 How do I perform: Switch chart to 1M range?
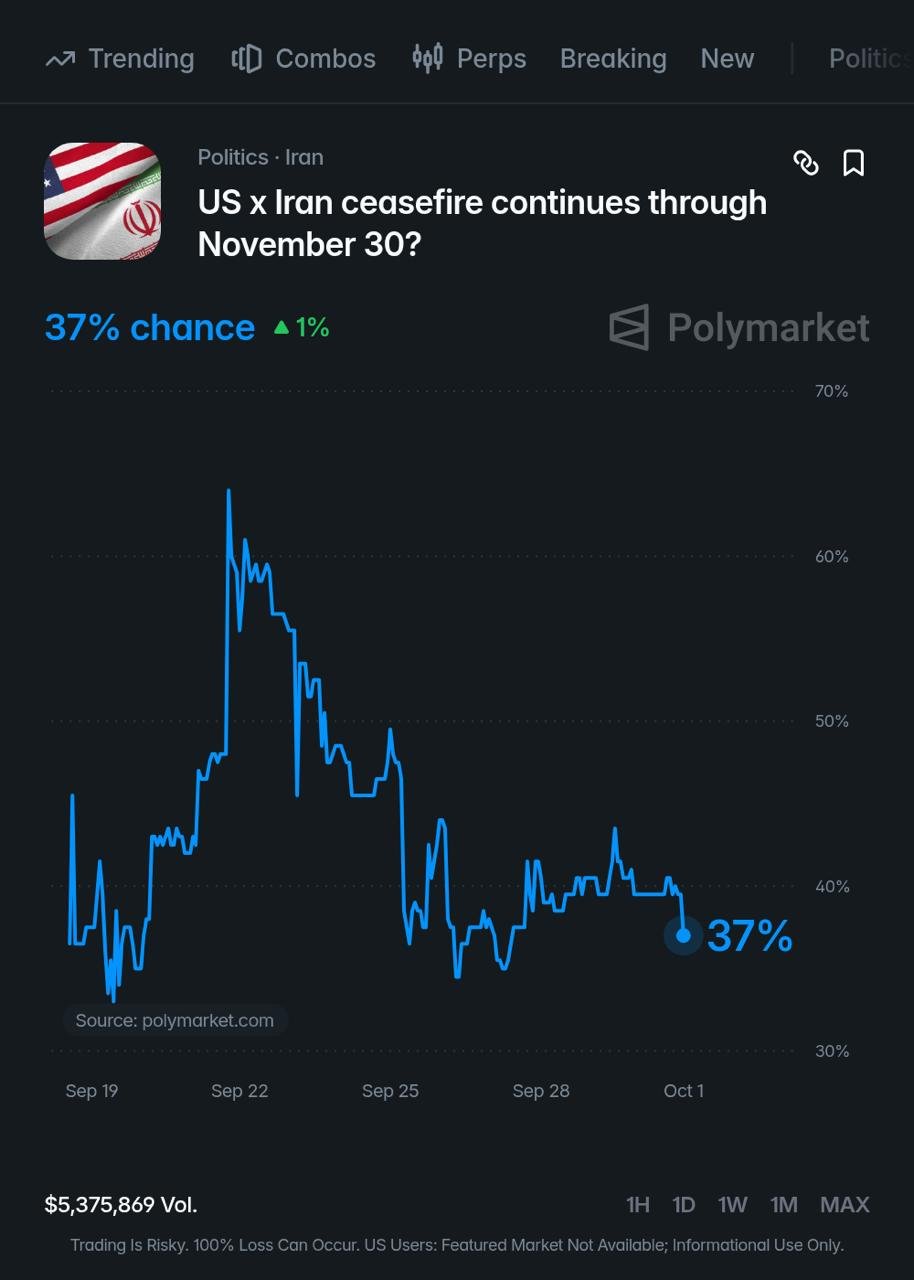(784, 1205)
